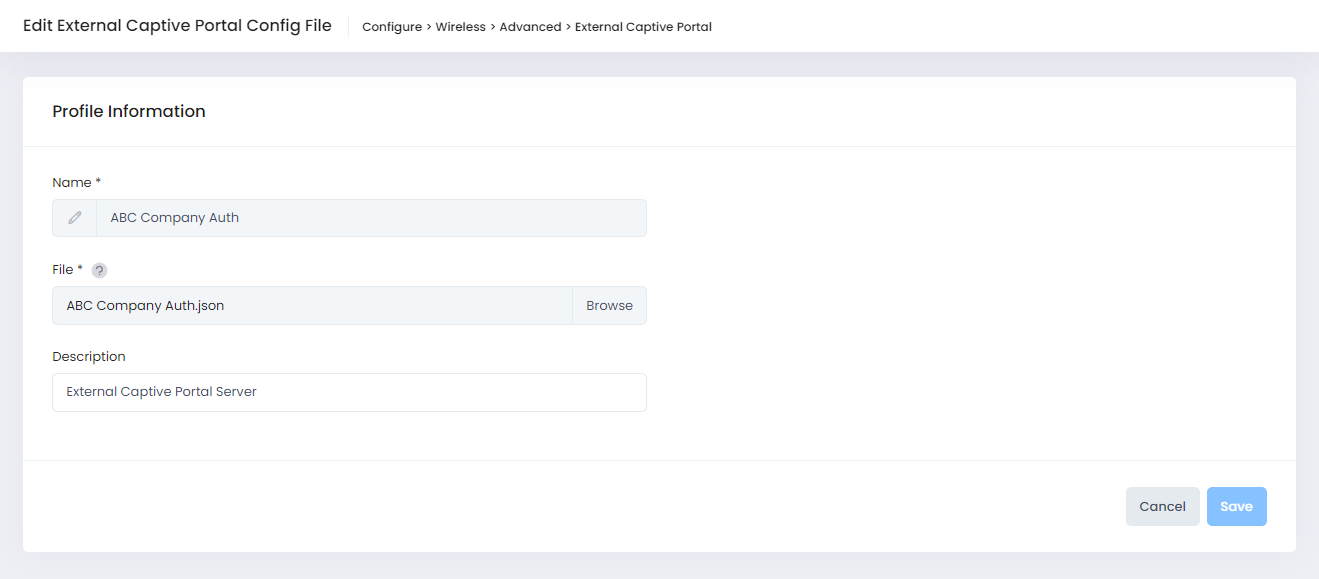Click the pencil icon in the Name field

click(75, 218)
